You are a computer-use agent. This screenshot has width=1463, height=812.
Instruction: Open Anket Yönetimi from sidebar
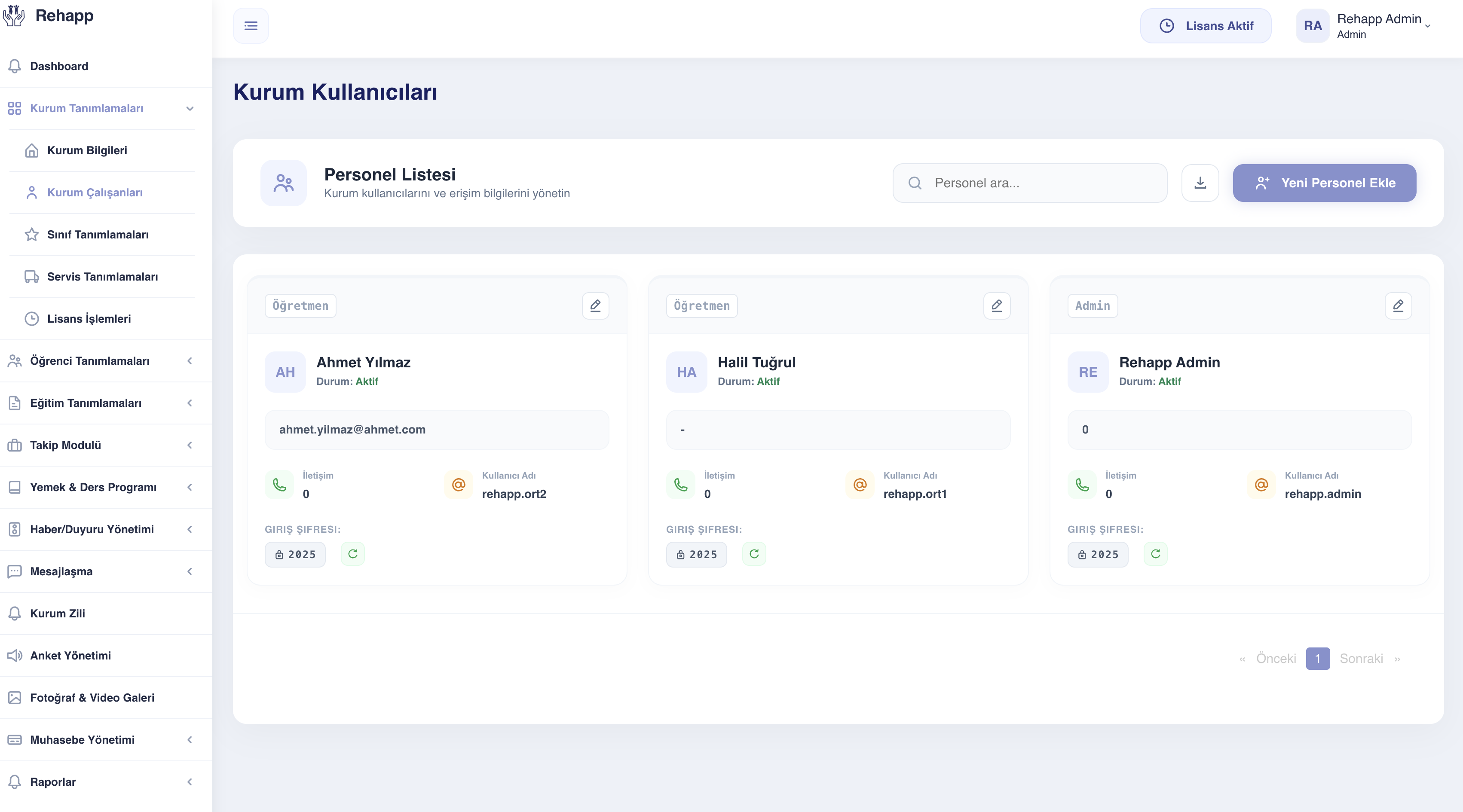click(x=106, y=655)
